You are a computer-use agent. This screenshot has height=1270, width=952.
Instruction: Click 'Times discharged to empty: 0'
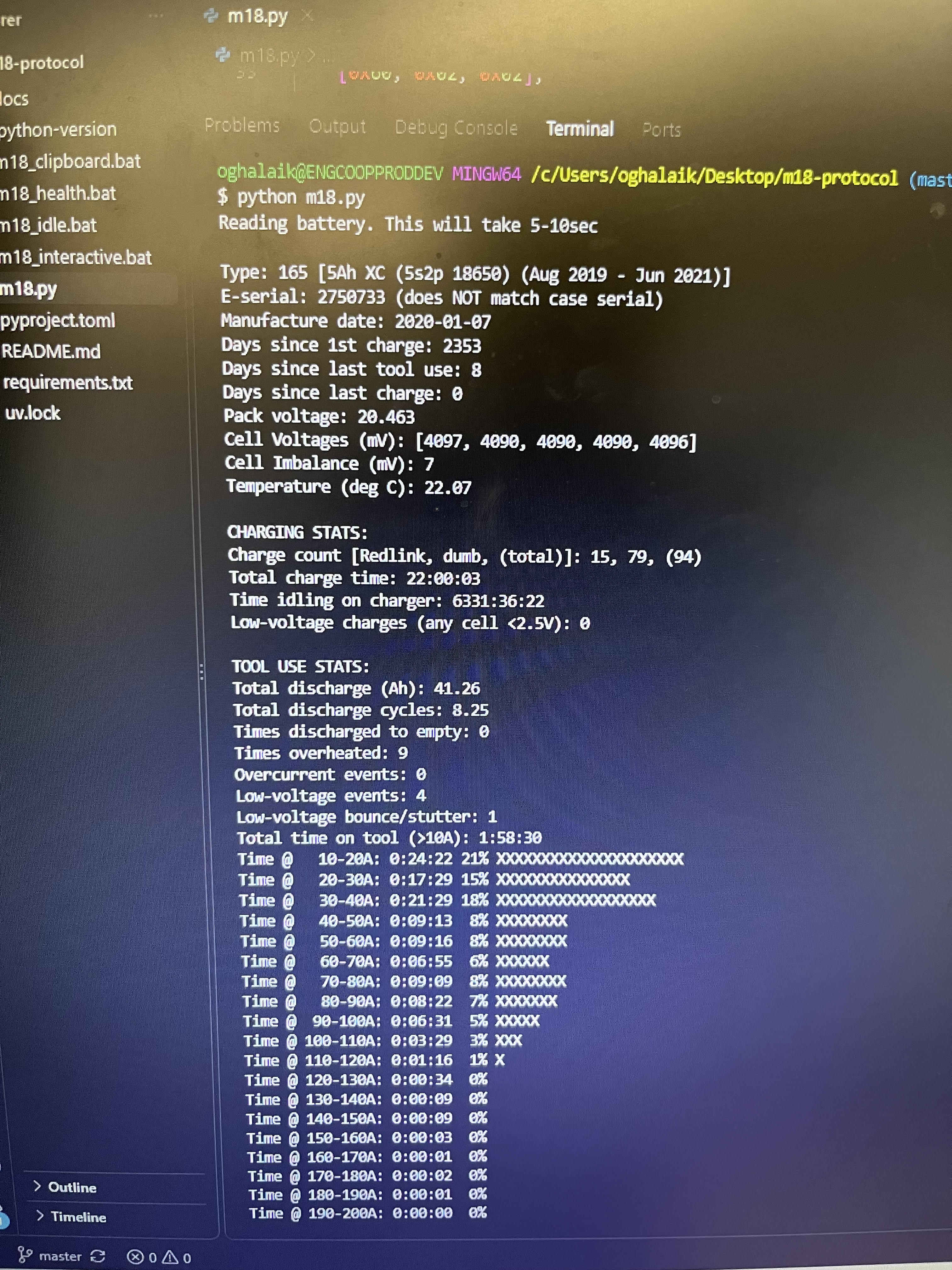361,732
